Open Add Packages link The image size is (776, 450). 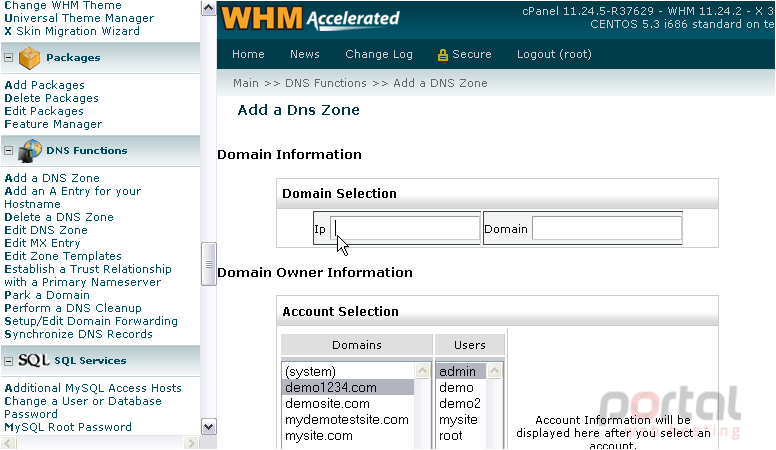44,85
